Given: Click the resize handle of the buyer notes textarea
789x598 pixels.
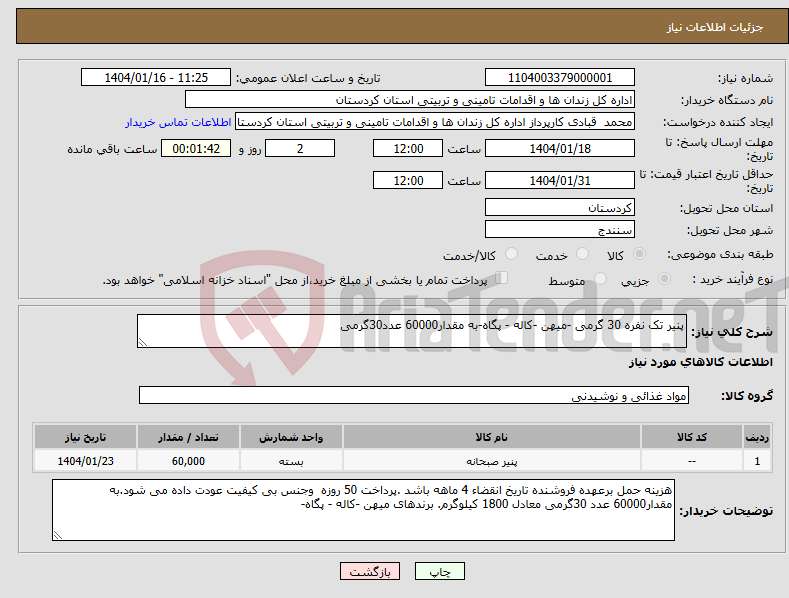Looking at the screenshot, I should tap(58, 536).
